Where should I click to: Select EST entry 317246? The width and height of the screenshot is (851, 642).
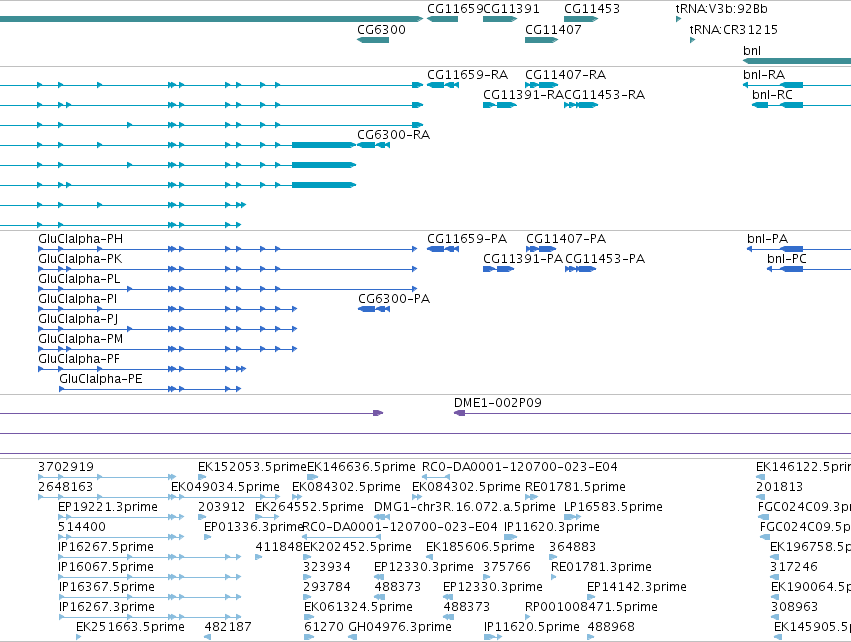click(x=793, y=567)
